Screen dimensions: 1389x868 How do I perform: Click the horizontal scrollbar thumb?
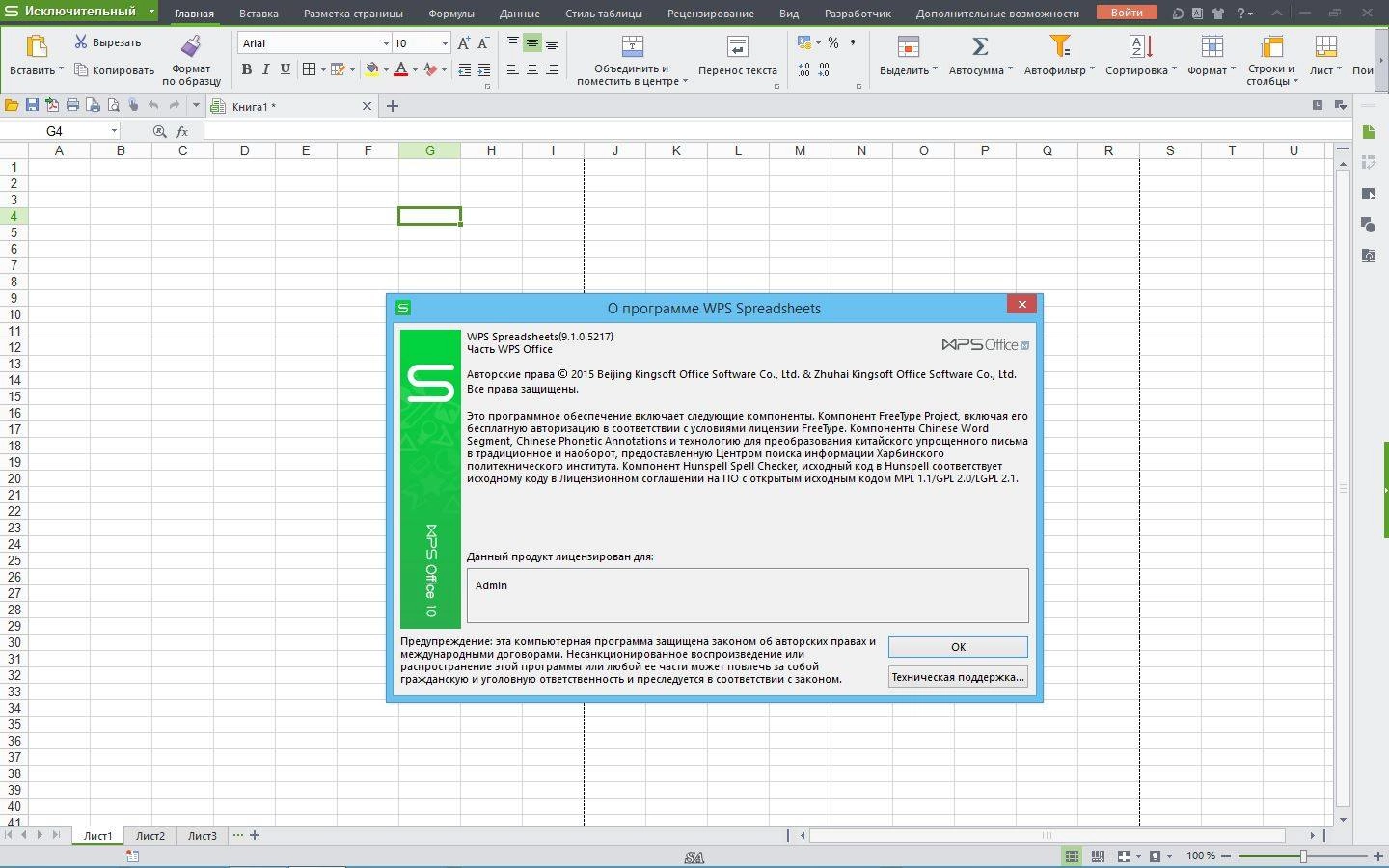[1047, 835]
